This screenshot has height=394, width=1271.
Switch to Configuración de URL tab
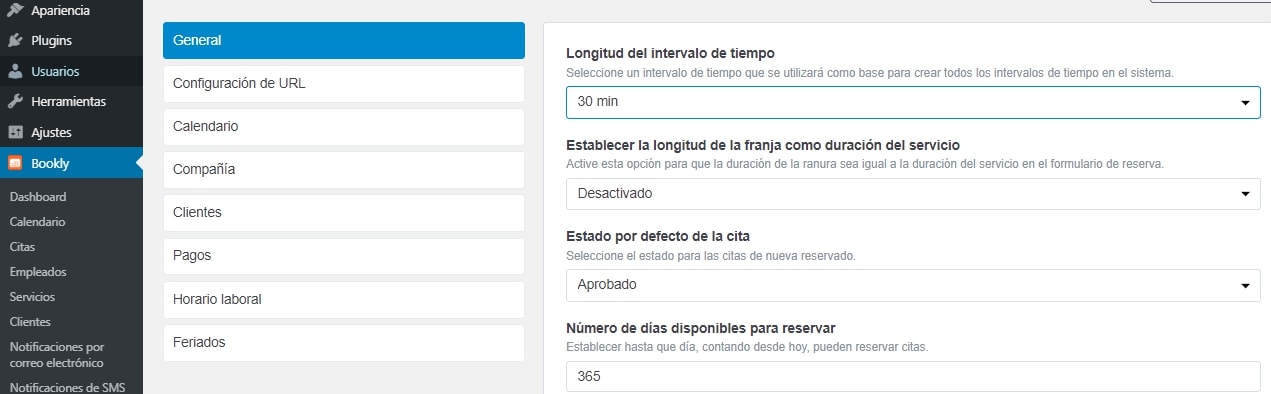(x=344, y=84)
